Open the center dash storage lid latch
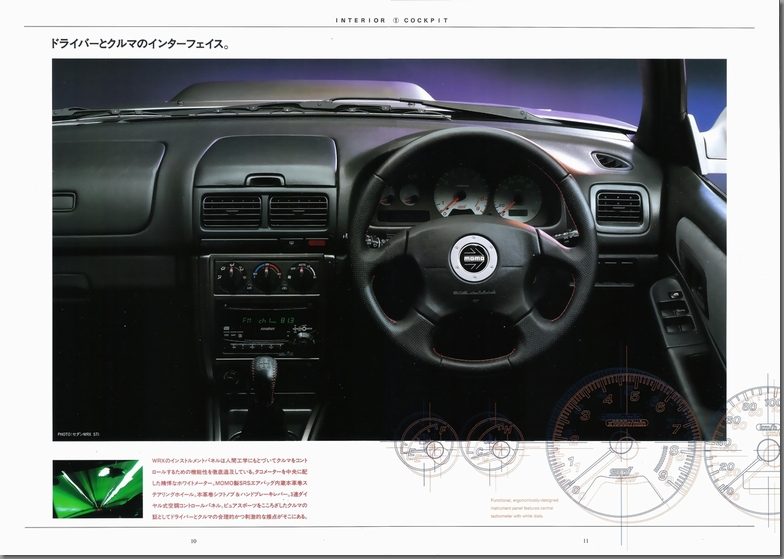Viewport: 784px width, 559px height. coord(264,181)
